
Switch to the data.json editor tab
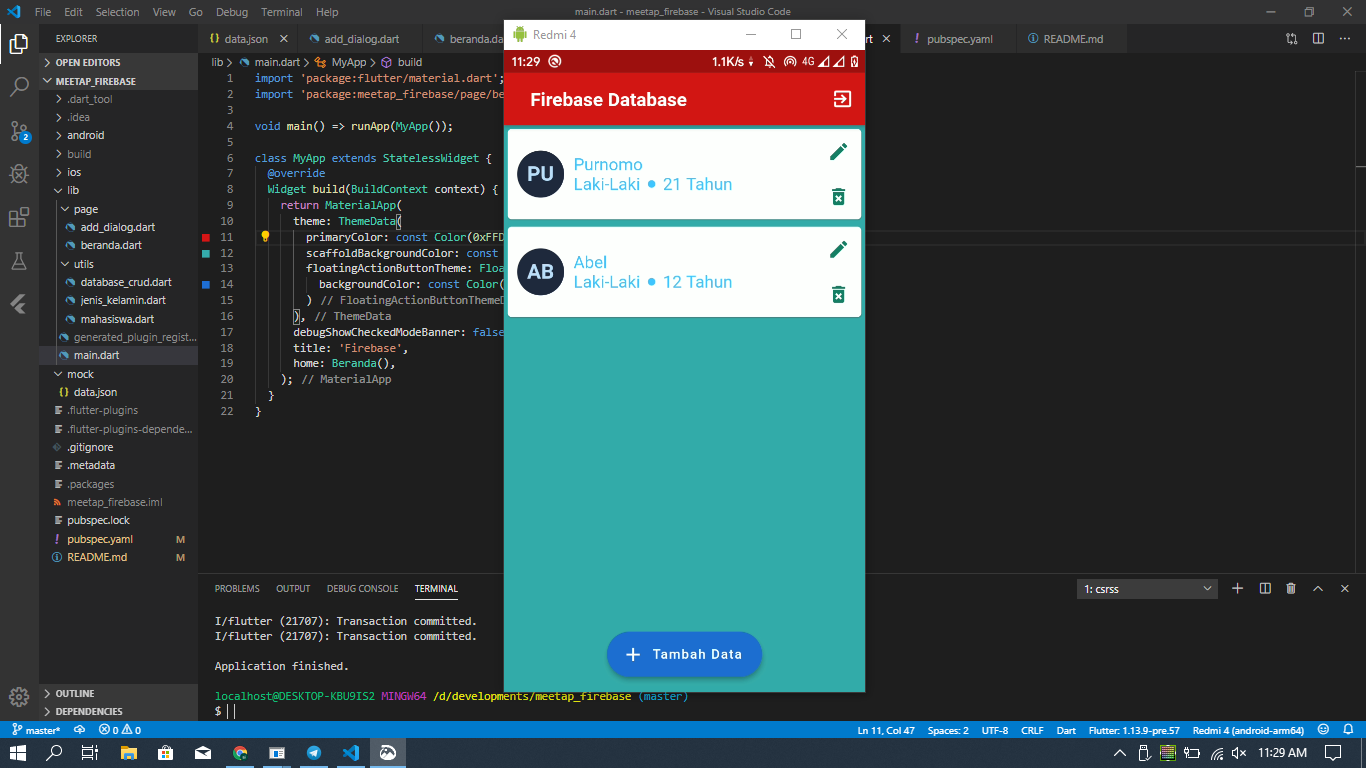[245, 39]
